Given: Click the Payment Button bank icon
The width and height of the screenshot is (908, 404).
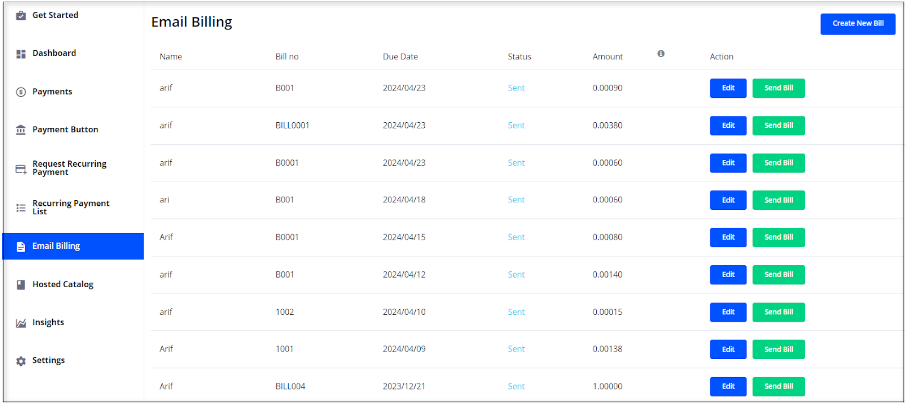Looking at the screenshot, I should point(21,130).
